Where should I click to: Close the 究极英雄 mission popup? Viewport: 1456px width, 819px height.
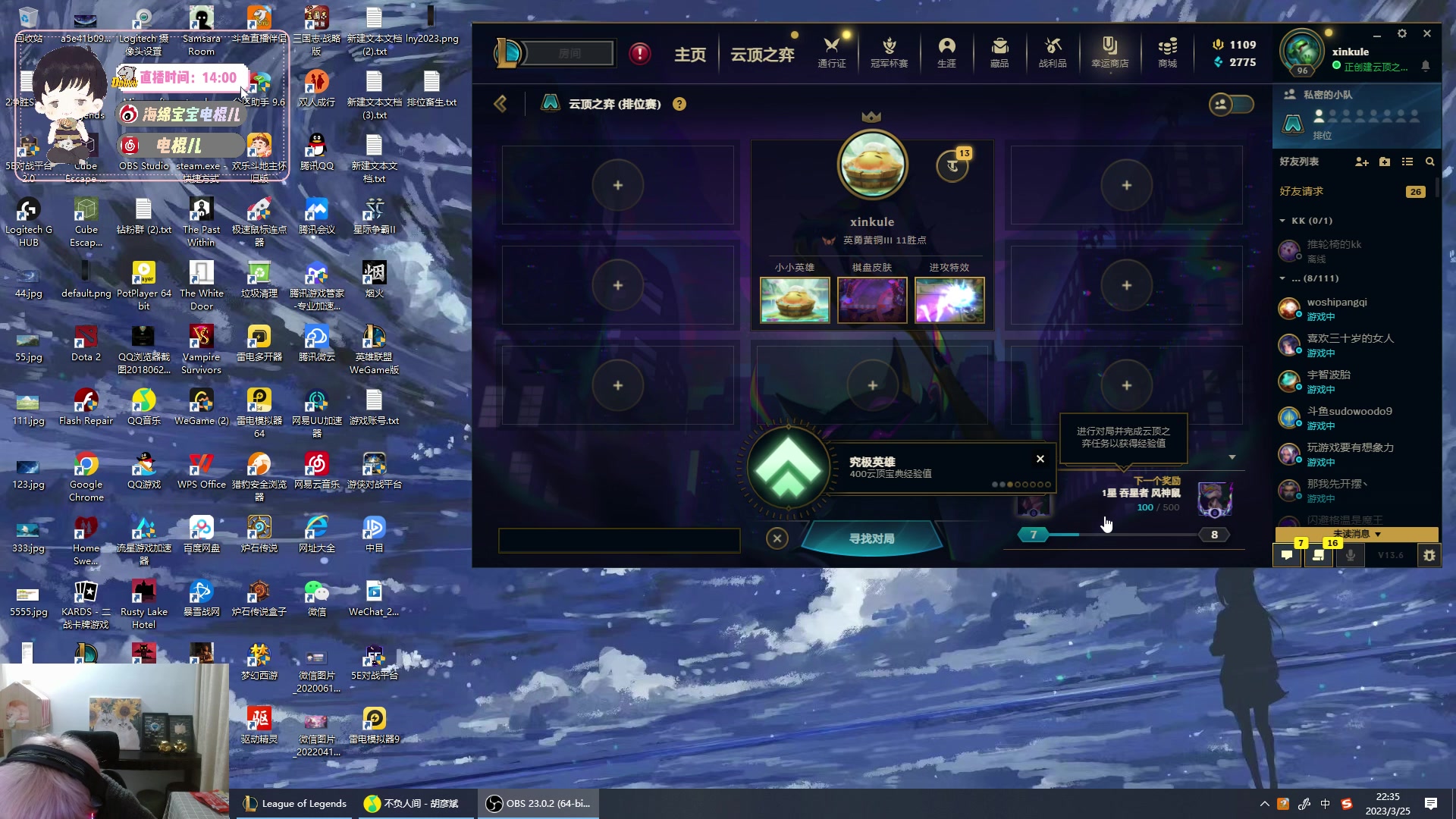pos(1040,459)
